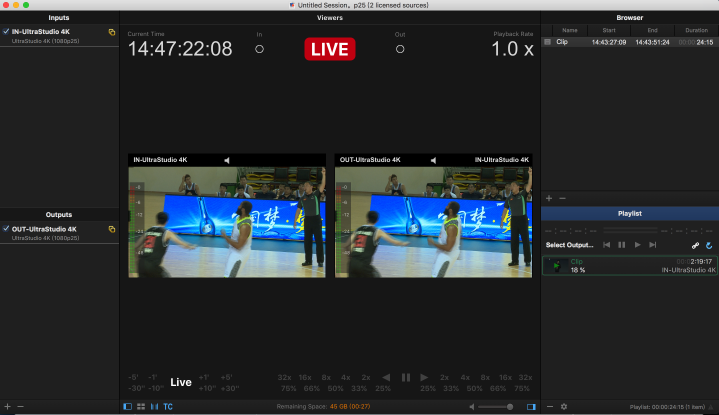Mute the OUT-UltraStudio 4K viewer speaker
Image resolution: width=719 pixels, height=415 pixels.
[433, 160]
